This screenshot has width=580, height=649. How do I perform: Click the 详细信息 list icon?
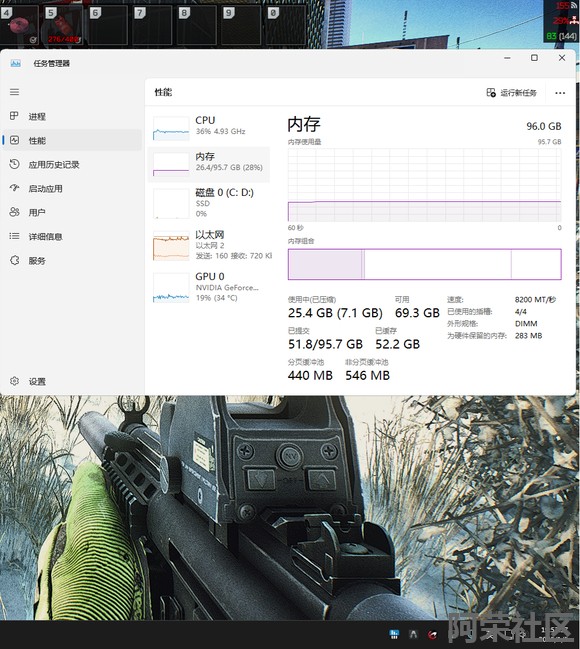[x=14, y=236]
